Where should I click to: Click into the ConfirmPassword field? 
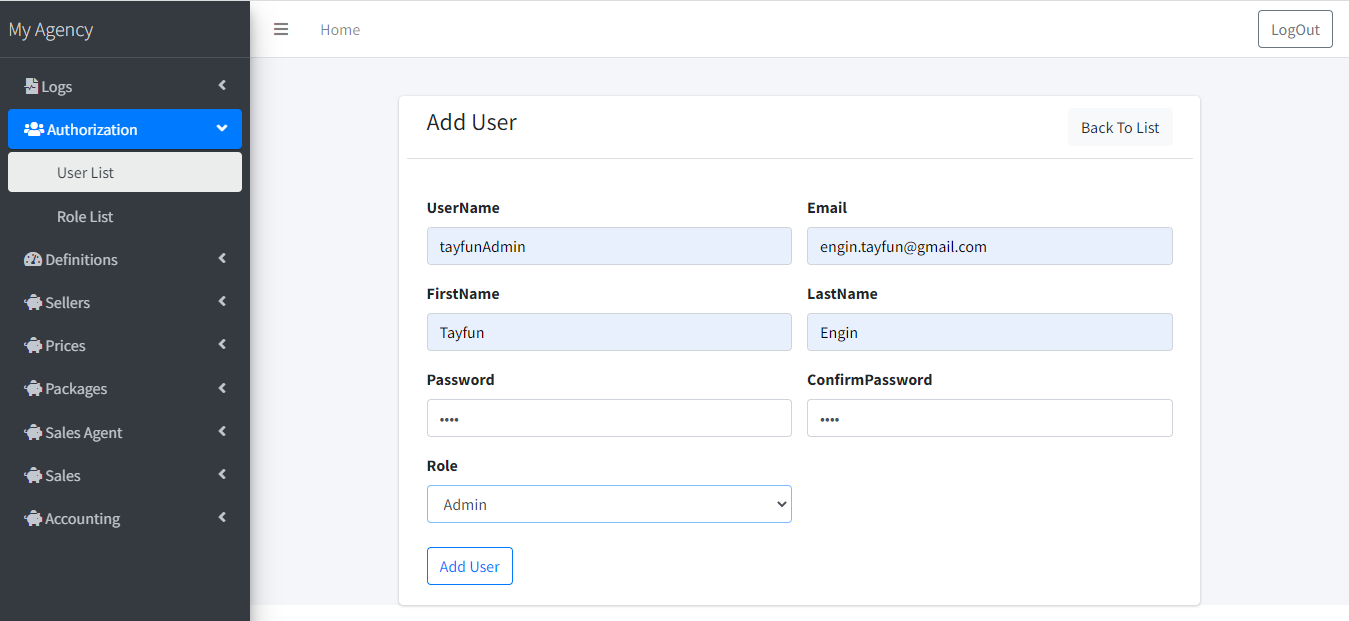pos(989,418)
